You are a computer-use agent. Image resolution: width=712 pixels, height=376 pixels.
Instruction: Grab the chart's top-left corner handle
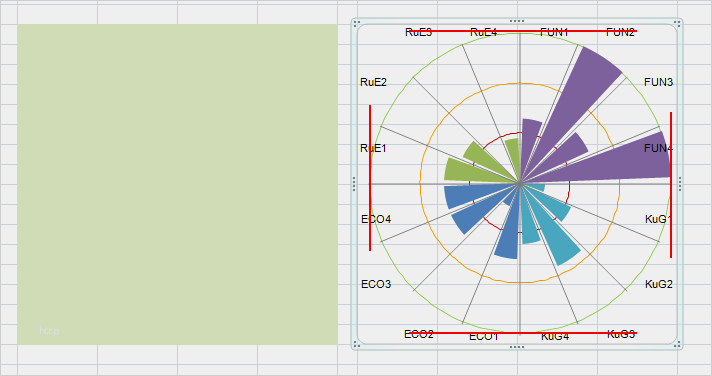356,24
